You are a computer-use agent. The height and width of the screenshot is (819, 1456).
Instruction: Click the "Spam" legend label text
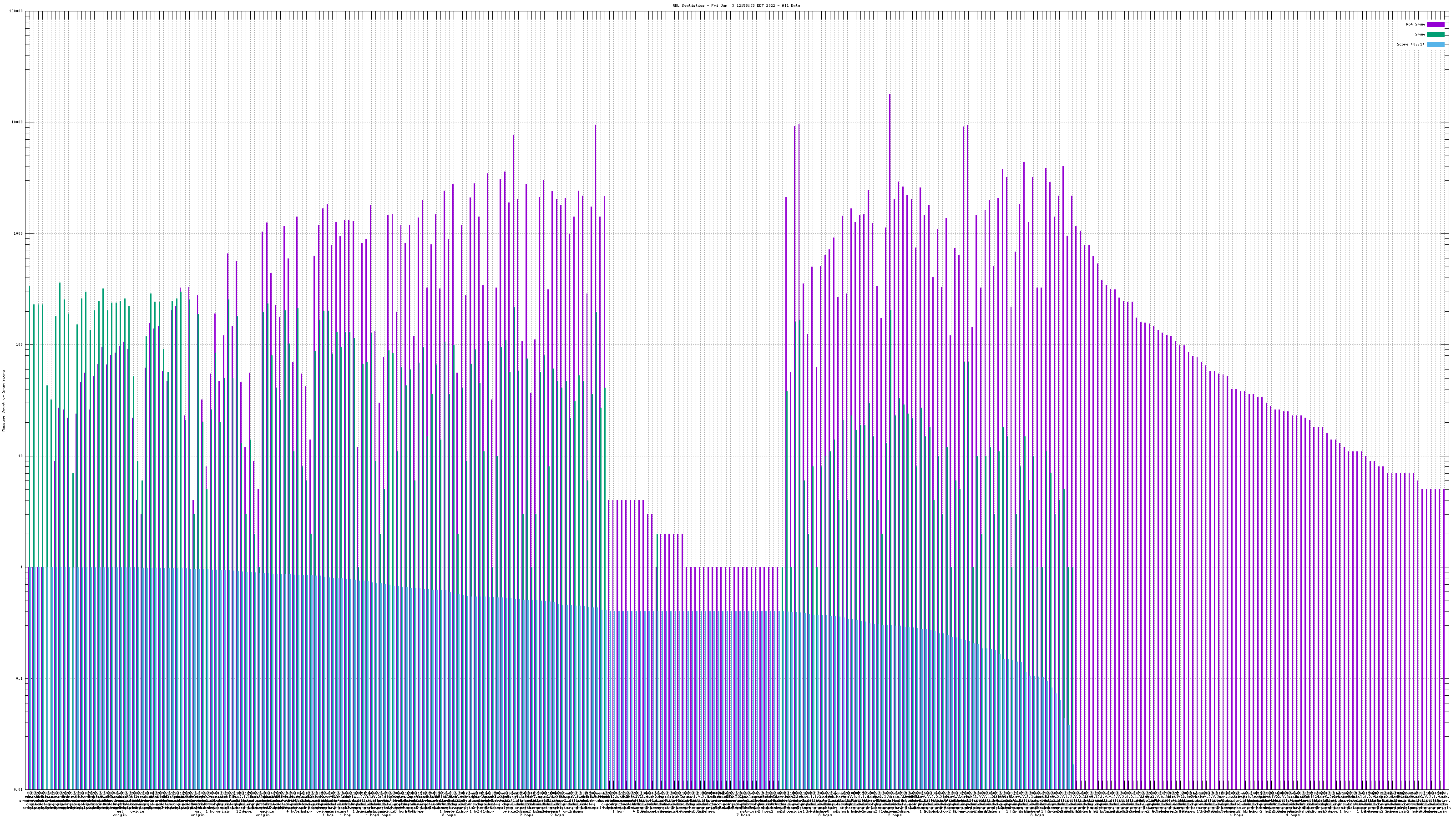click(1420, 35)
